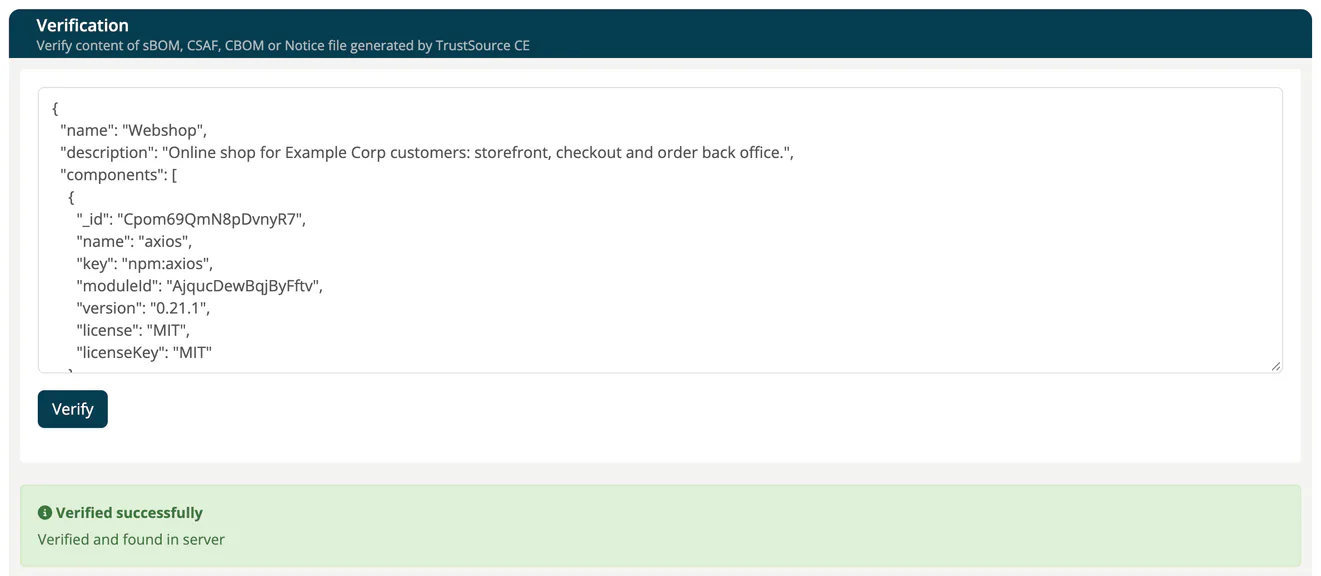Click the subtitle mentioning TrustSource CE

click(x=283, y=45)
